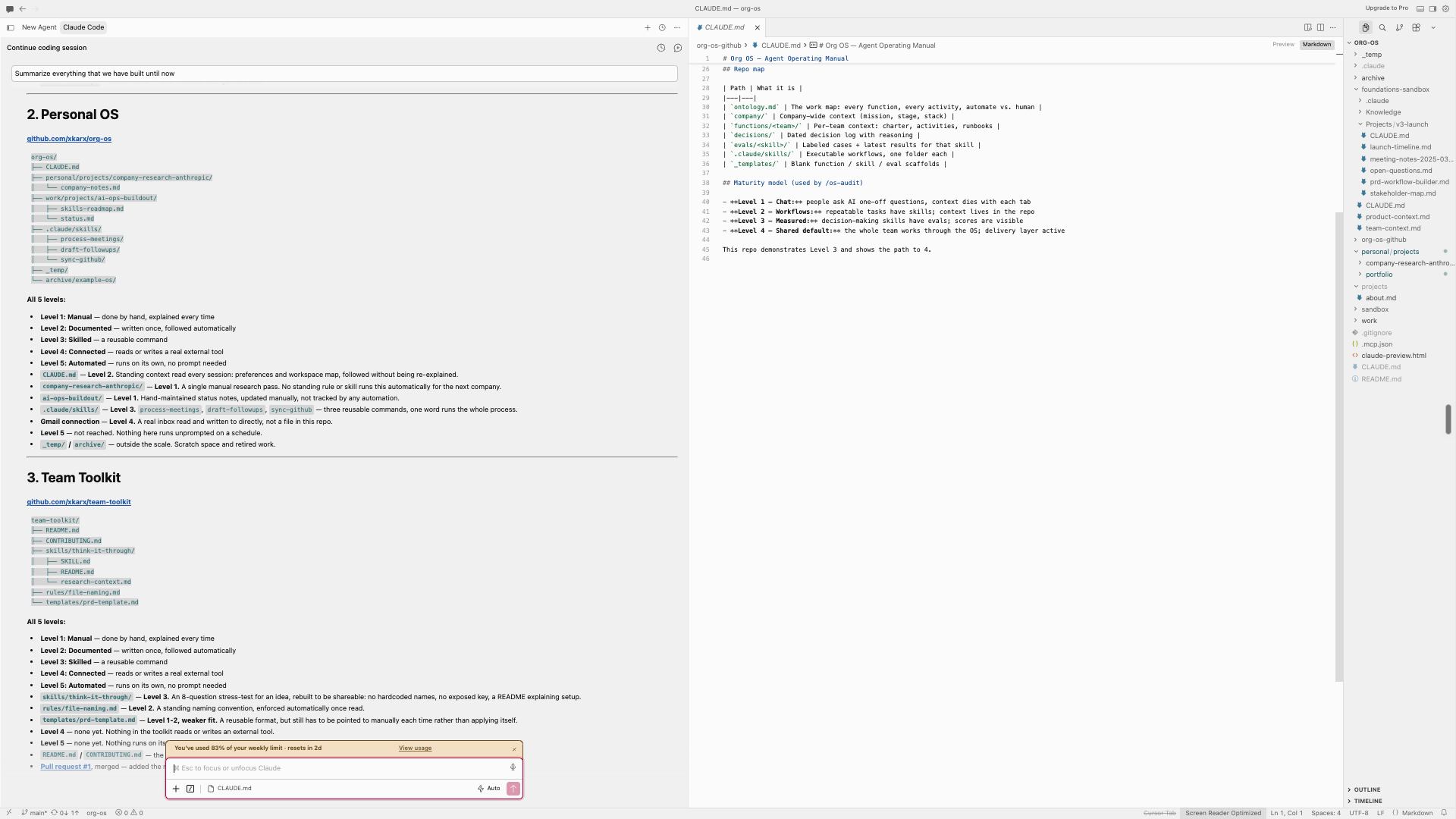Click the new conversation bubble icon

pyautogui.click(x=678, y=48)
